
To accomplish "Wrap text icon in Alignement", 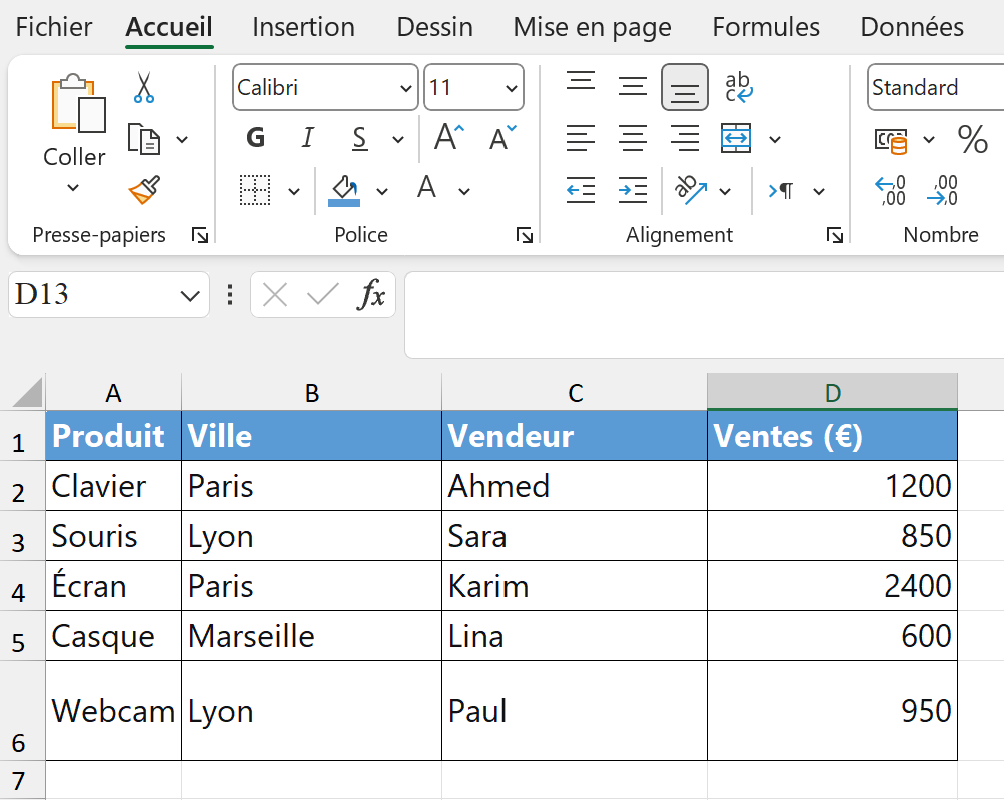I will click(x=738, y=86).
